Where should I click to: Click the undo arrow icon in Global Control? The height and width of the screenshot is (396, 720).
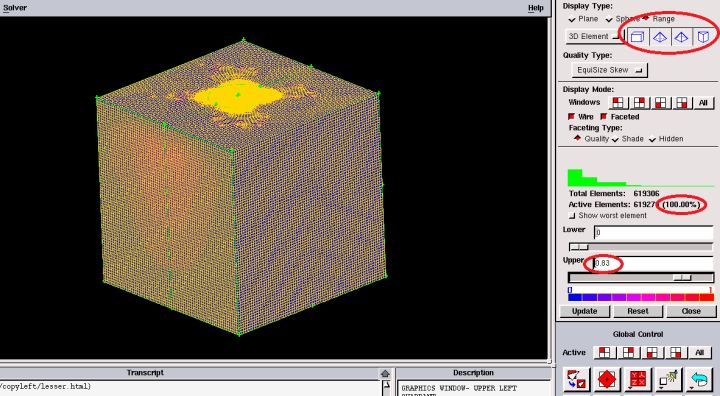pos(699,380)
